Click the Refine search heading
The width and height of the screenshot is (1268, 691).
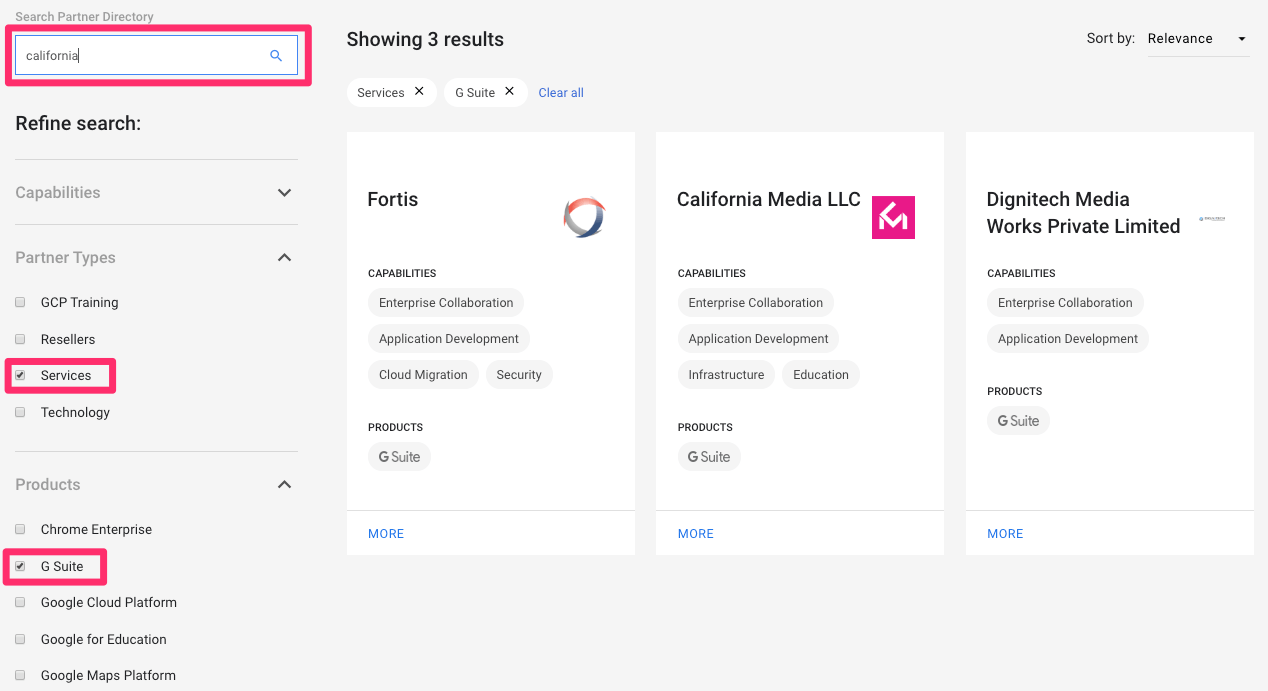(x=78, y=124)
